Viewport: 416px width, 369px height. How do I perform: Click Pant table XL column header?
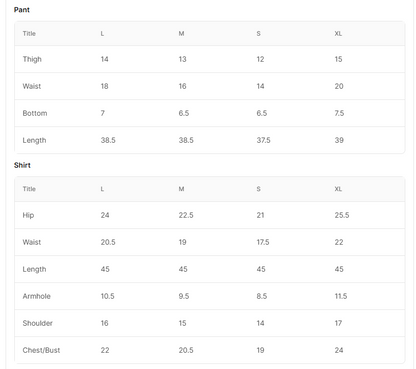338,34
